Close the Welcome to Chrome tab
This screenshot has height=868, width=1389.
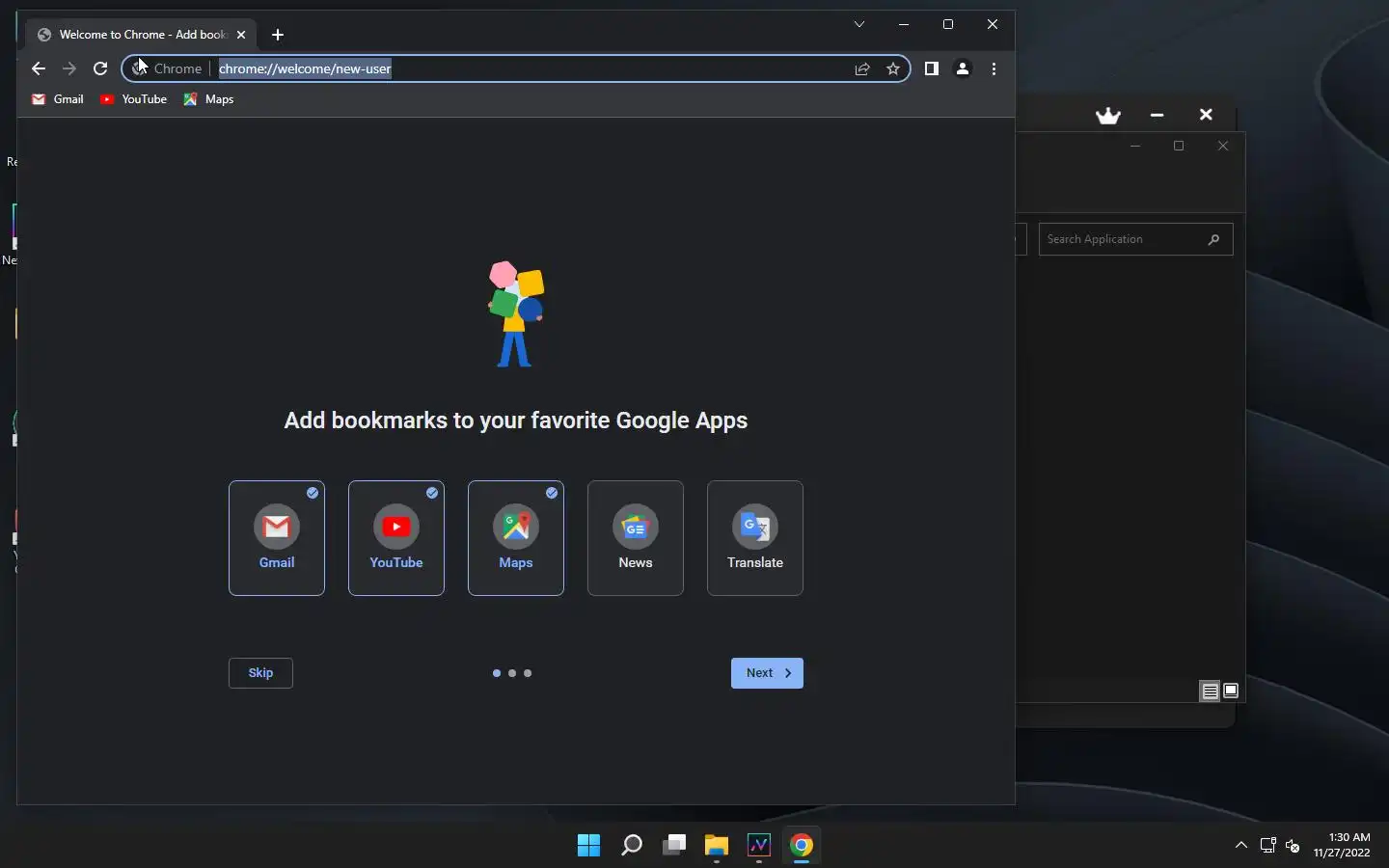coord(241,35)
